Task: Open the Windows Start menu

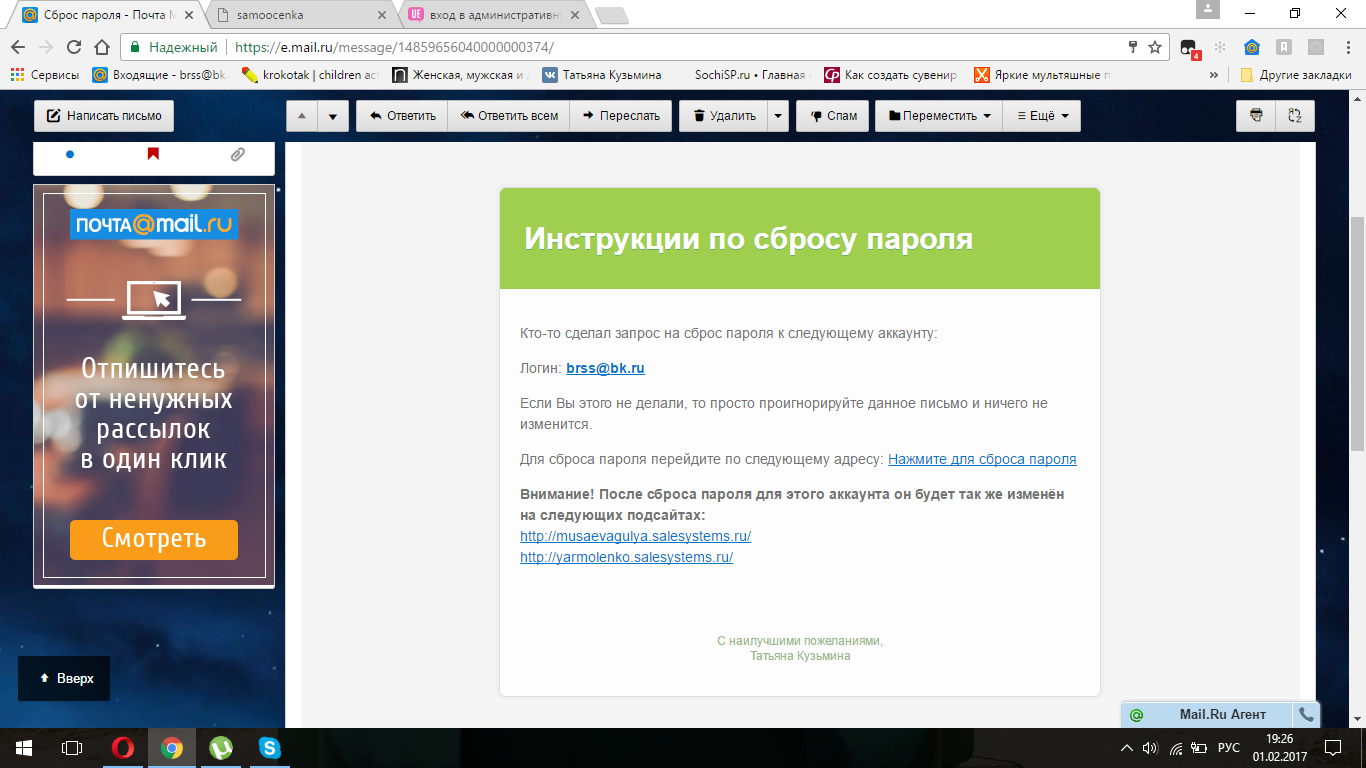Action: tap(24, 747)
